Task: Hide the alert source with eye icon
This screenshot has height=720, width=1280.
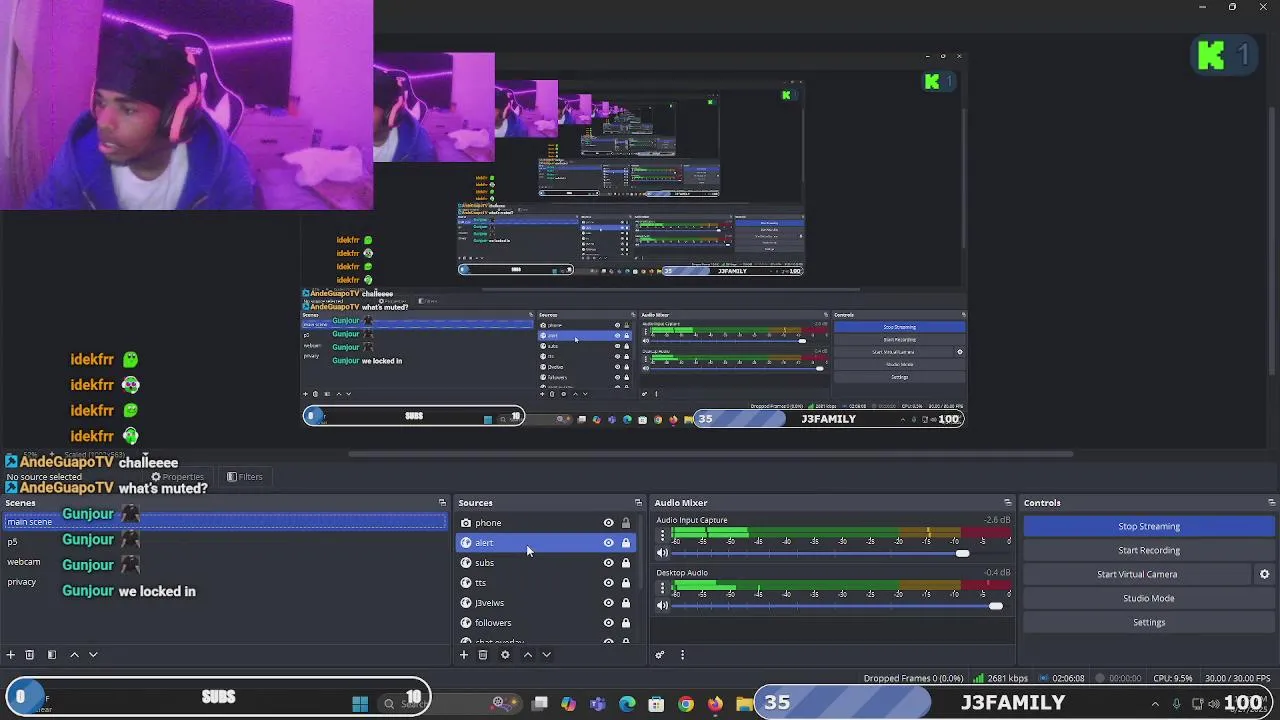Action: pyautogui.click(x=608, y=543)
